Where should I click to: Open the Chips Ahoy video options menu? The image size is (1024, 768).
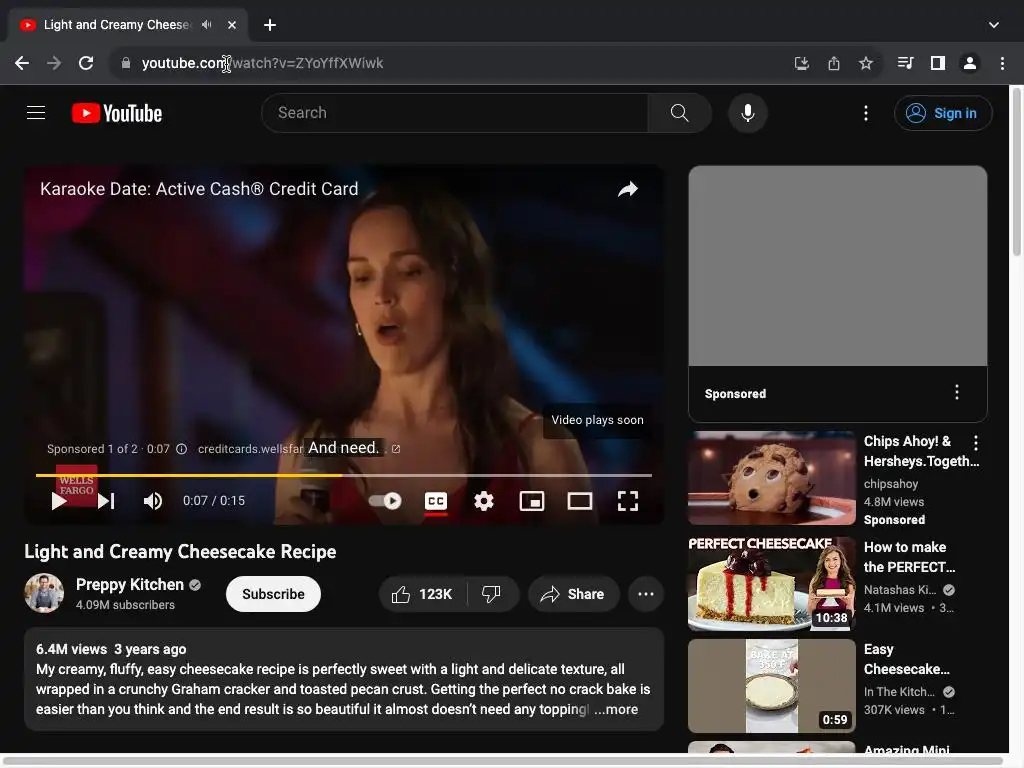tap(976, 443)
